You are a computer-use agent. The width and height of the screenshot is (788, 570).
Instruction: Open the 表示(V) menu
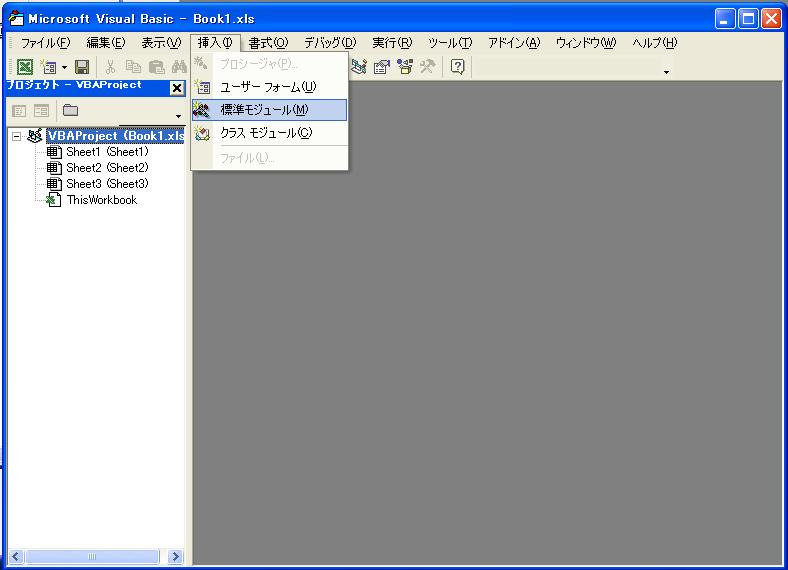tap(161, 43)
